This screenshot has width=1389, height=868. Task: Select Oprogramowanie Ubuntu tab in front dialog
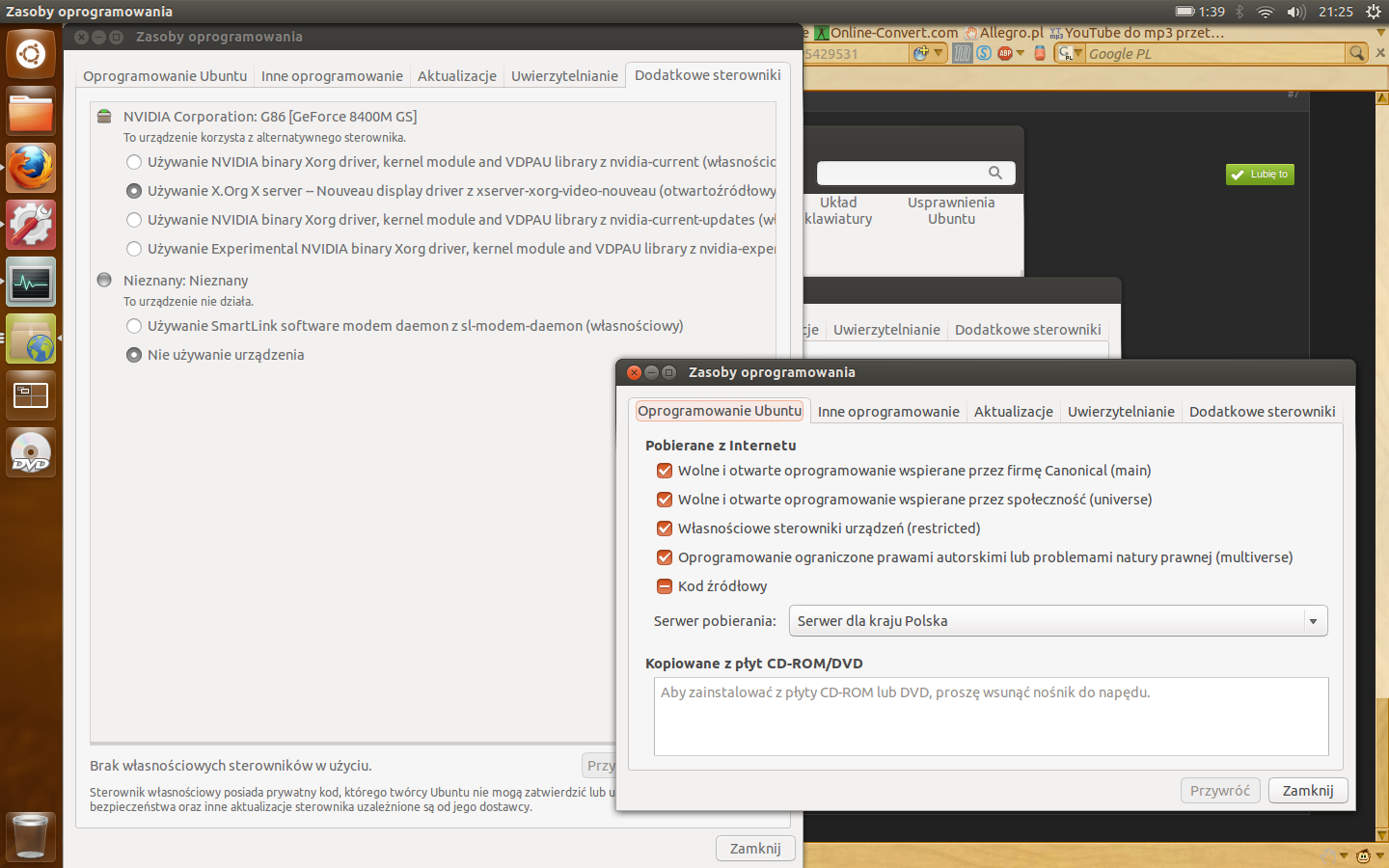[720, 411]
